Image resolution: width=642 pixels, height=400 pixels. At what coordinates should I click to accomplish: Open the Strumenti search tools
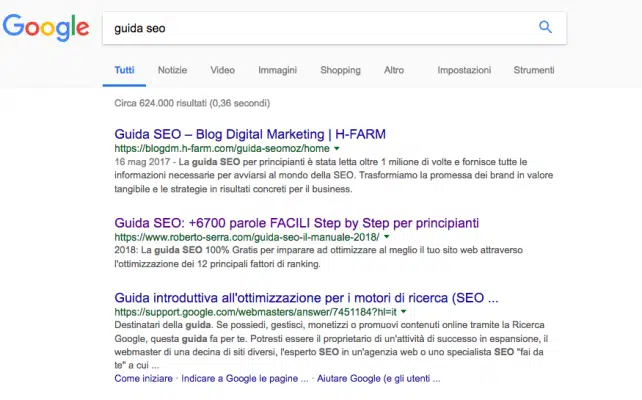(x=534, y=70)
